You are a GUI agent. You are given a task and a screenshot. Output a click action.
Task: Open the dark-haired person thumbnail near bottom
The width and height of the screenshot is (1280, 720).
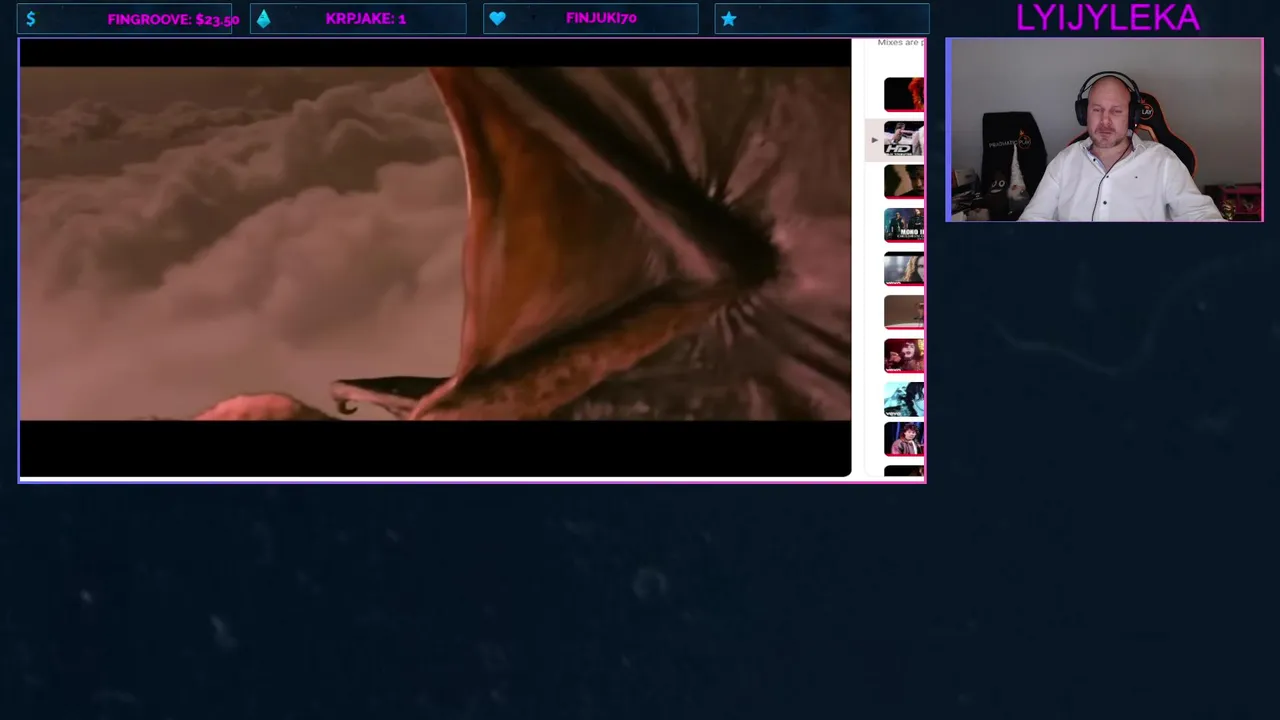[904, 439]
